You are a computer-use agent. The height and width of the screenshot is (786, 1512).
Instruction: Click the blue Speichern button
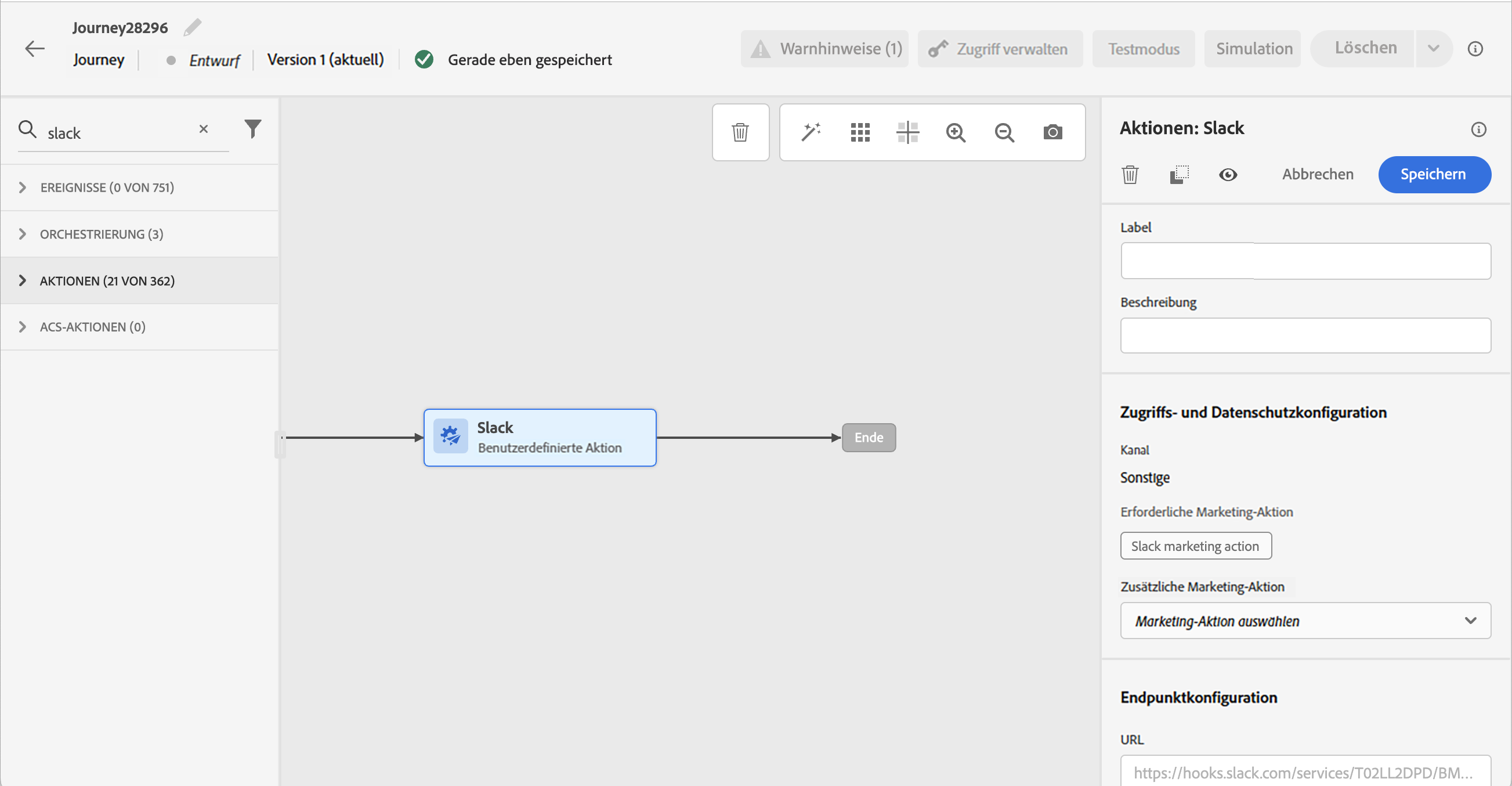click(1433, 175)
